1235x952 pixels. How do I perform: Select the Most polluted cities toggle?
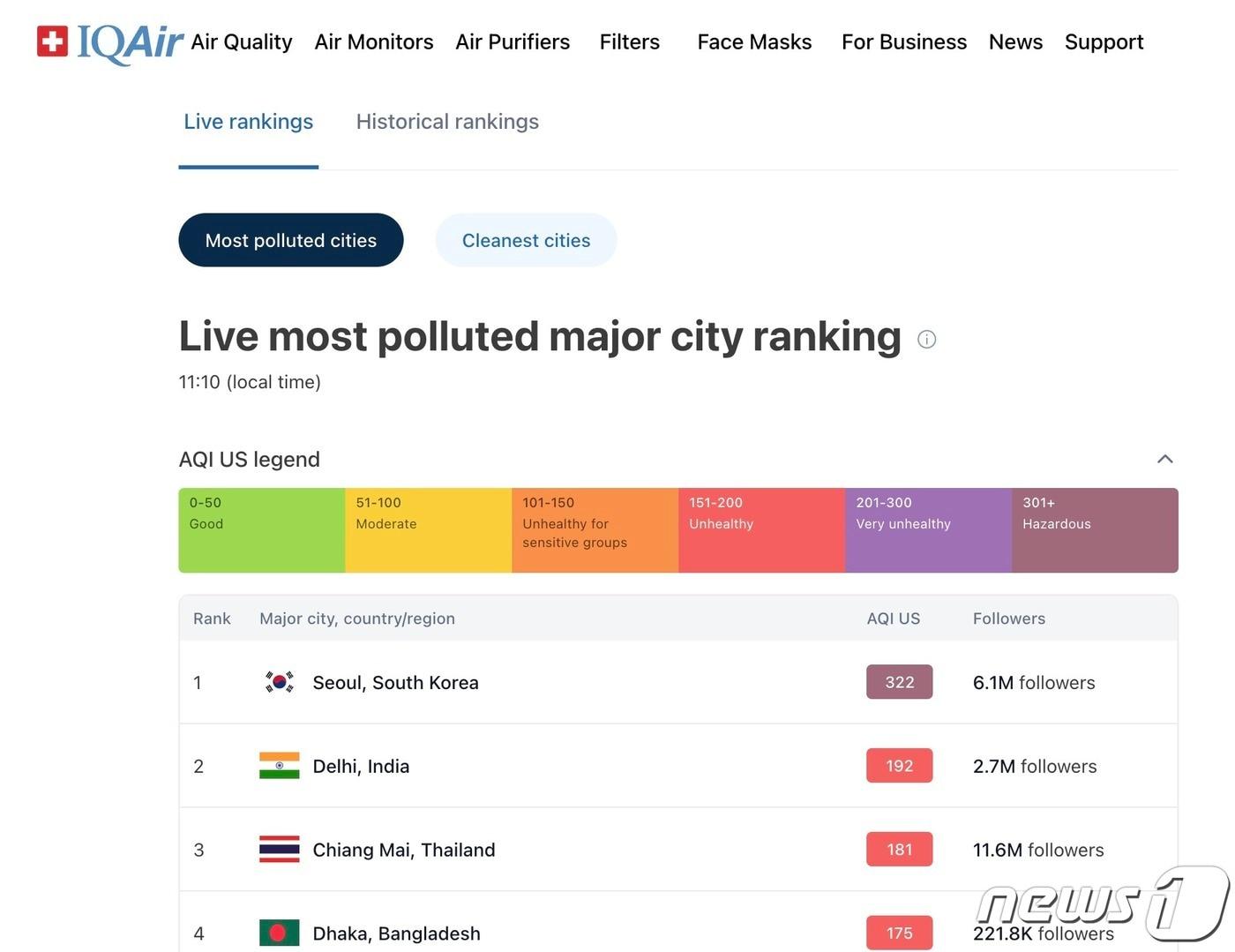point(290,240)
